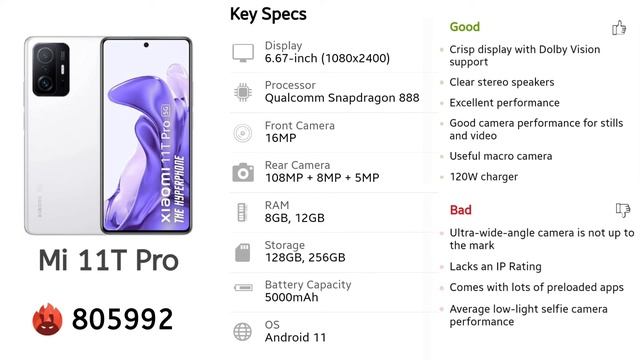
Task: Click the Key Specs heading
Action: pyautogui.click(x=268, y=14)
